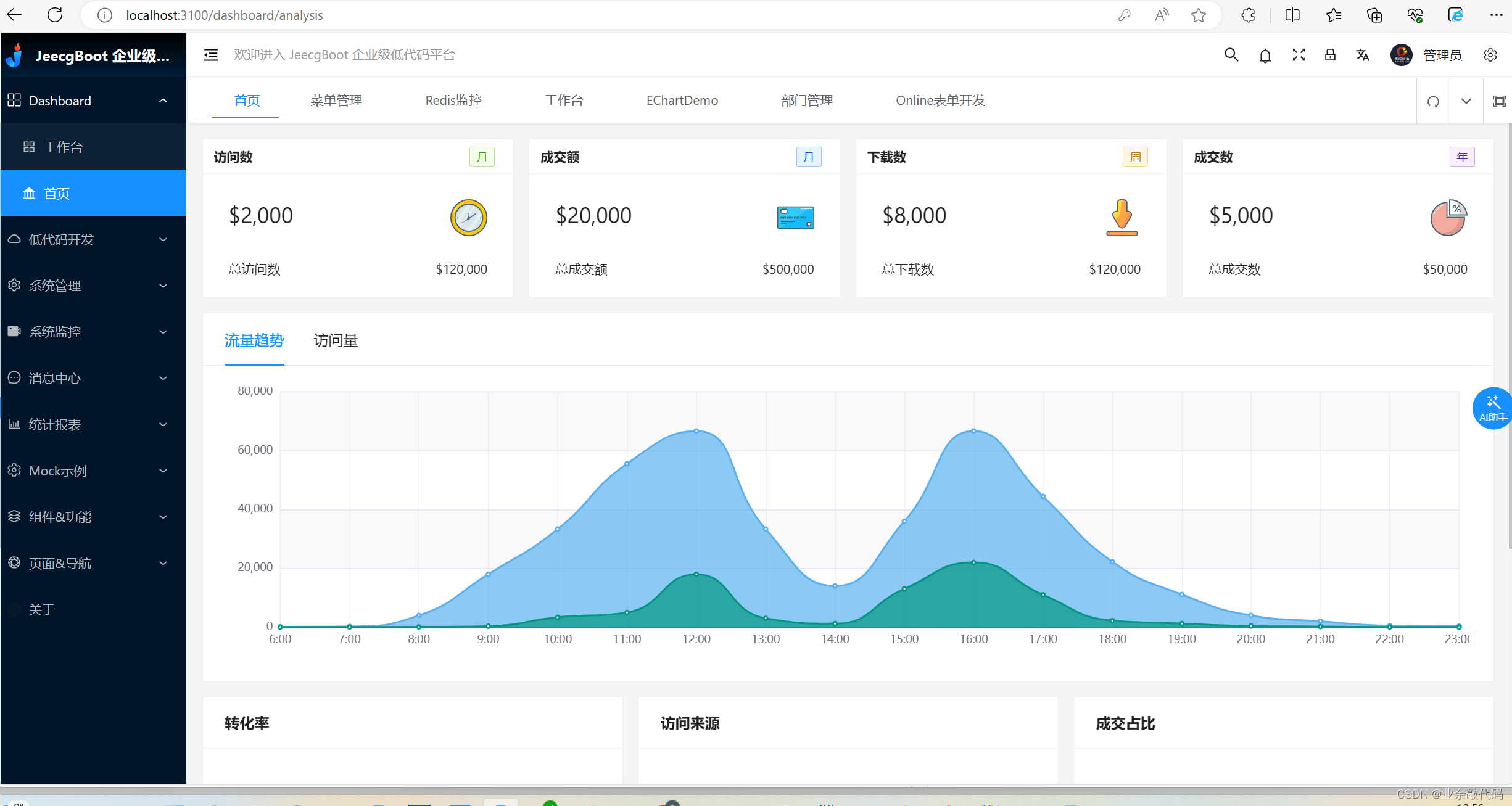Screen dimensions: 1512x806
Task: Expand the 系统管理 sidebar menu
Action: [x=93, y=286]
